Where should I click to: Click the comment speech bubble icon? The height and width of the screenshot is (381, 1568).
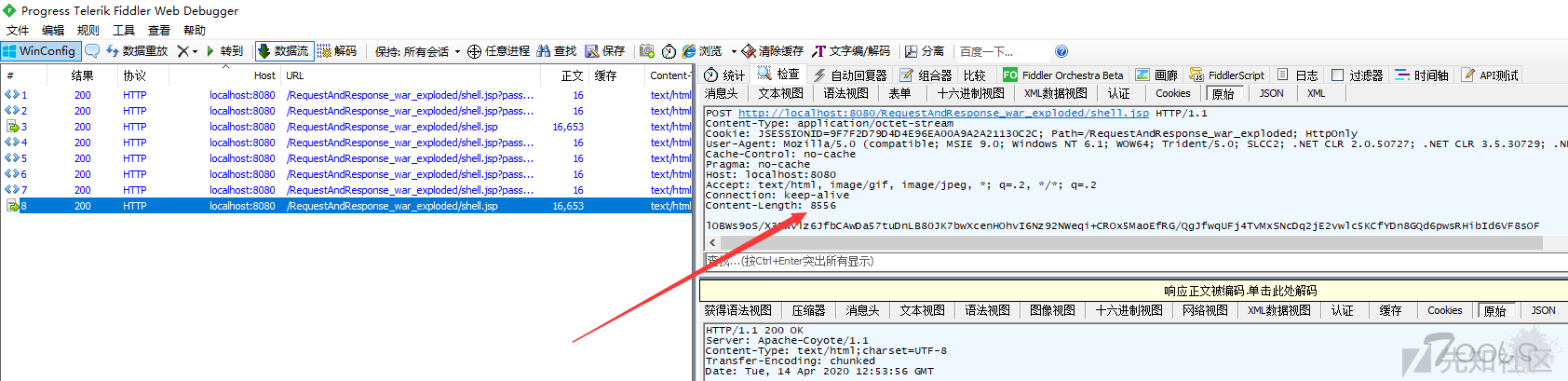tap(92, 51)
